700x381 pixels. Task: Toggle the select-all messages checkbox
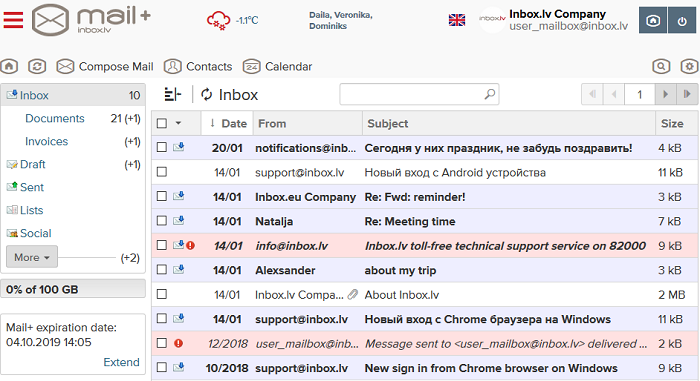[x=162, y=123]
